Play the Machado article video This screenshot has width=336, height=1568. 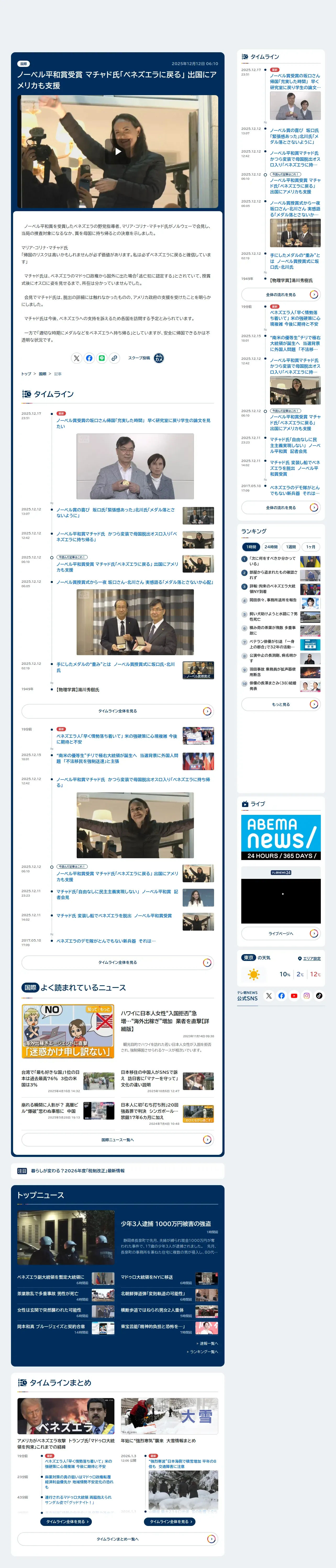118,151
